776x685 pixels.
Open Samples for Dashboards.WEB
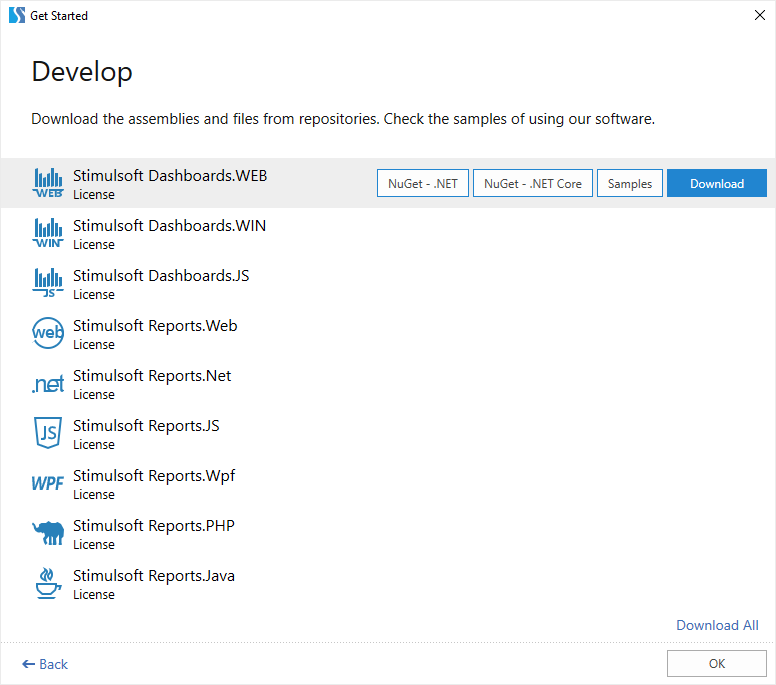(x=630, y=183)
